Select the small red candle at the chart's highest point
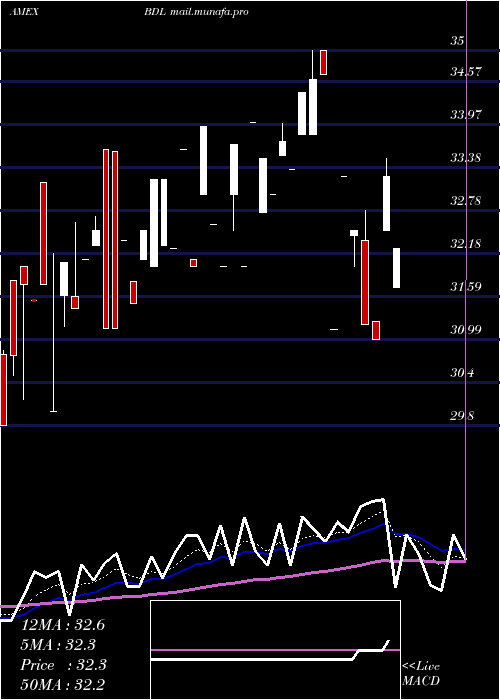This screenshot has height=700, width=500. click(x=324, y=62)
